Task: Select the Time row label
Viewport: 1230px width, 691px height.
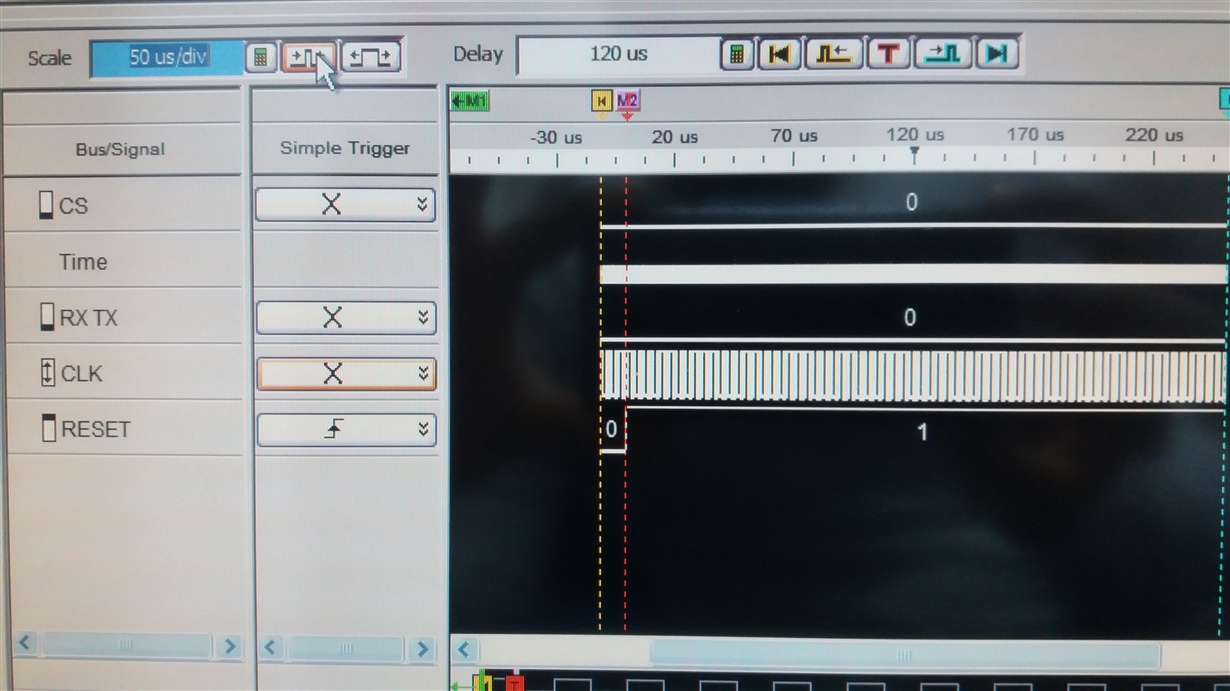Action: [x=83, y=262]
